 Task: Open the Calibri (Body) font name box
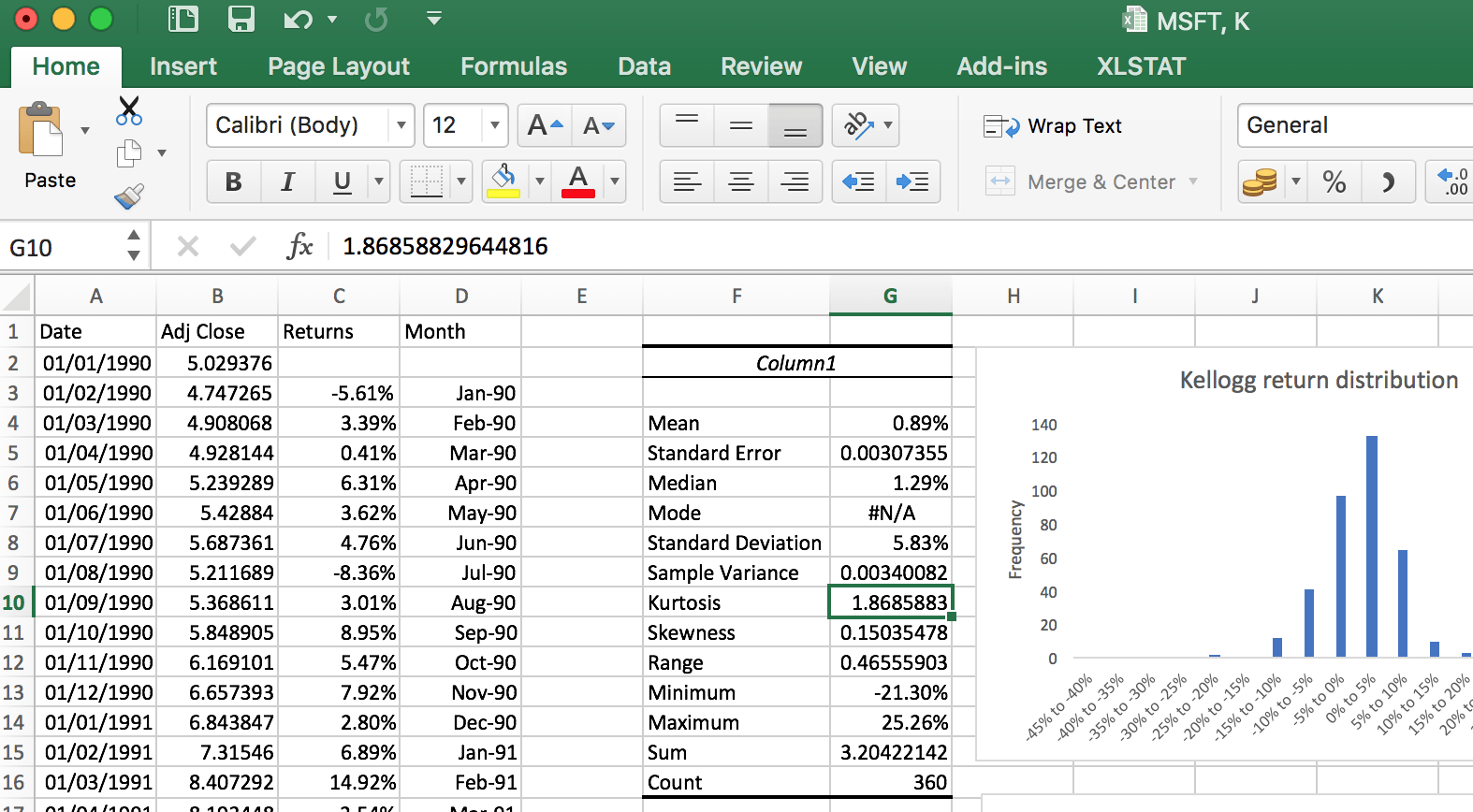(x=311, y=125)
